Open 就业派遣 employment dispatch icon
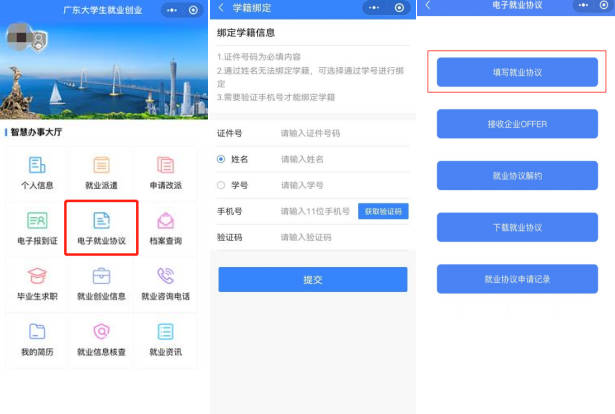The image size is (615, 414). (101, 173)
